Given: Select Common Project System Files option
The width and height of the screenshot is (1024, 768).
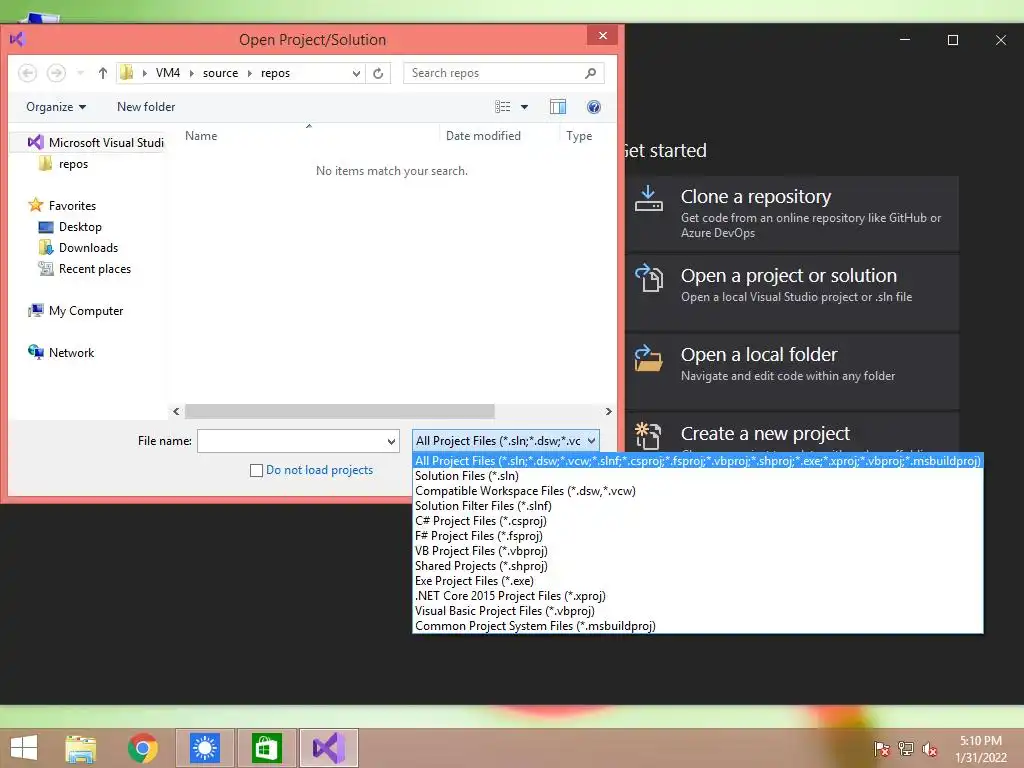Looking at the screenshot, I should click(x=697, y=626).
